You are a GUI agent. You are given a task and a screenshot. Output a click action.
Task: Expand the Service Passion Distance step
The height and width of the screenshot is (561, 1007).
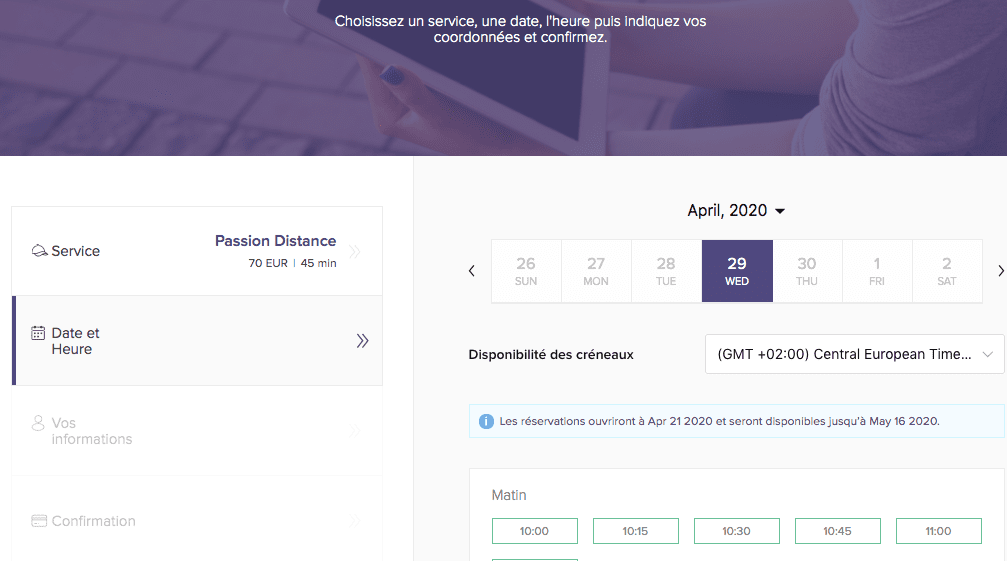197,251
